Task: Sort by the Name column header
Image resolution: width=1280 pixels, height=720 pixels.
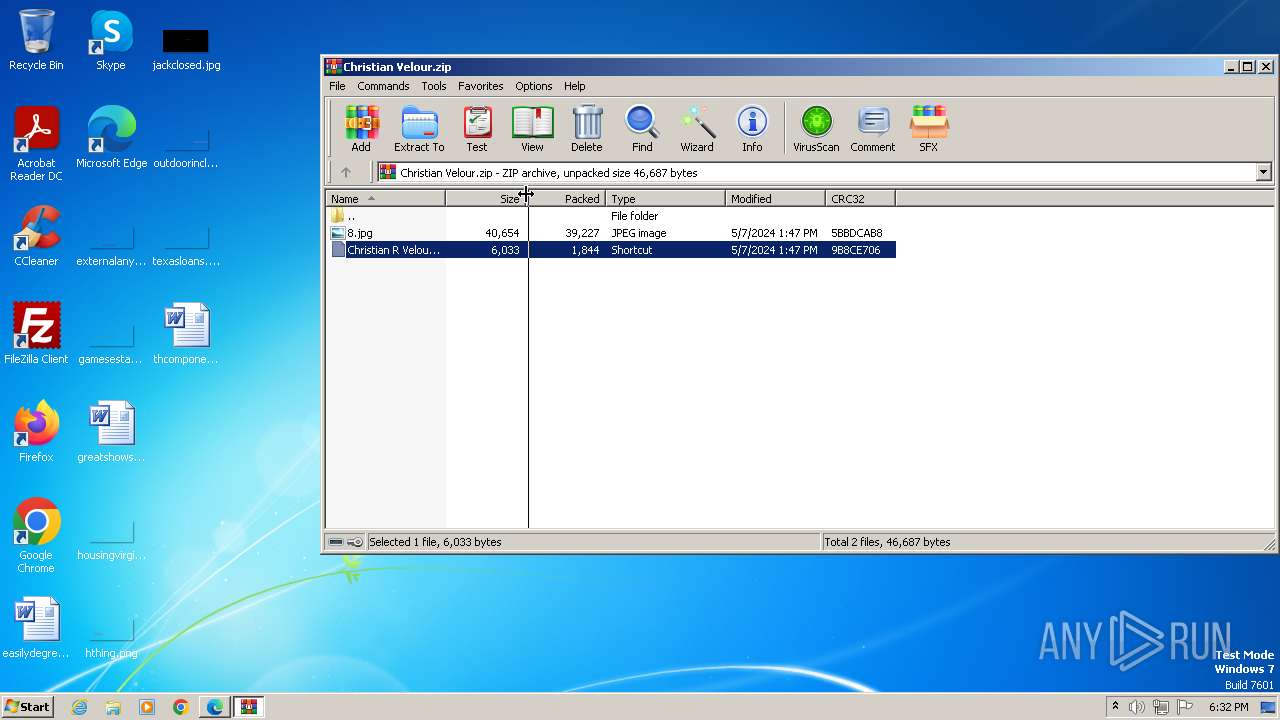Action: (386, 199)
